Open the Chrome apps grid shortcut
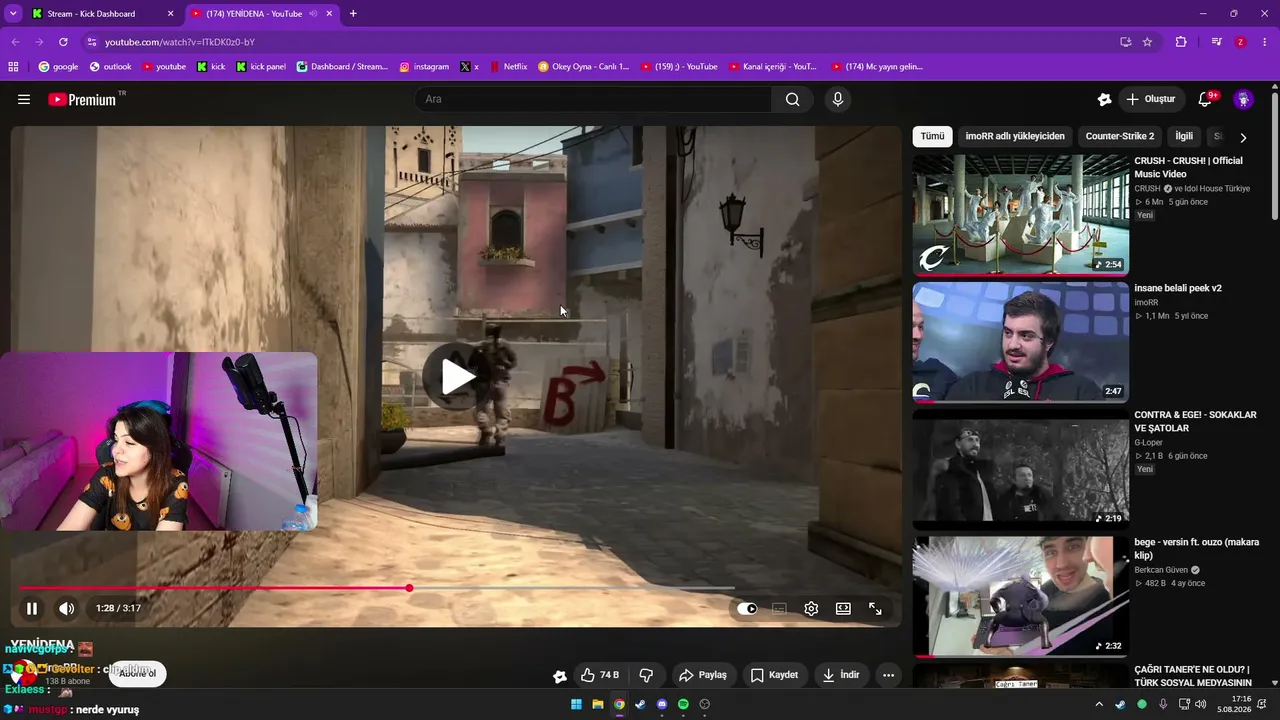Screen dimensions: 1280x720 click(x=13, y=67)
